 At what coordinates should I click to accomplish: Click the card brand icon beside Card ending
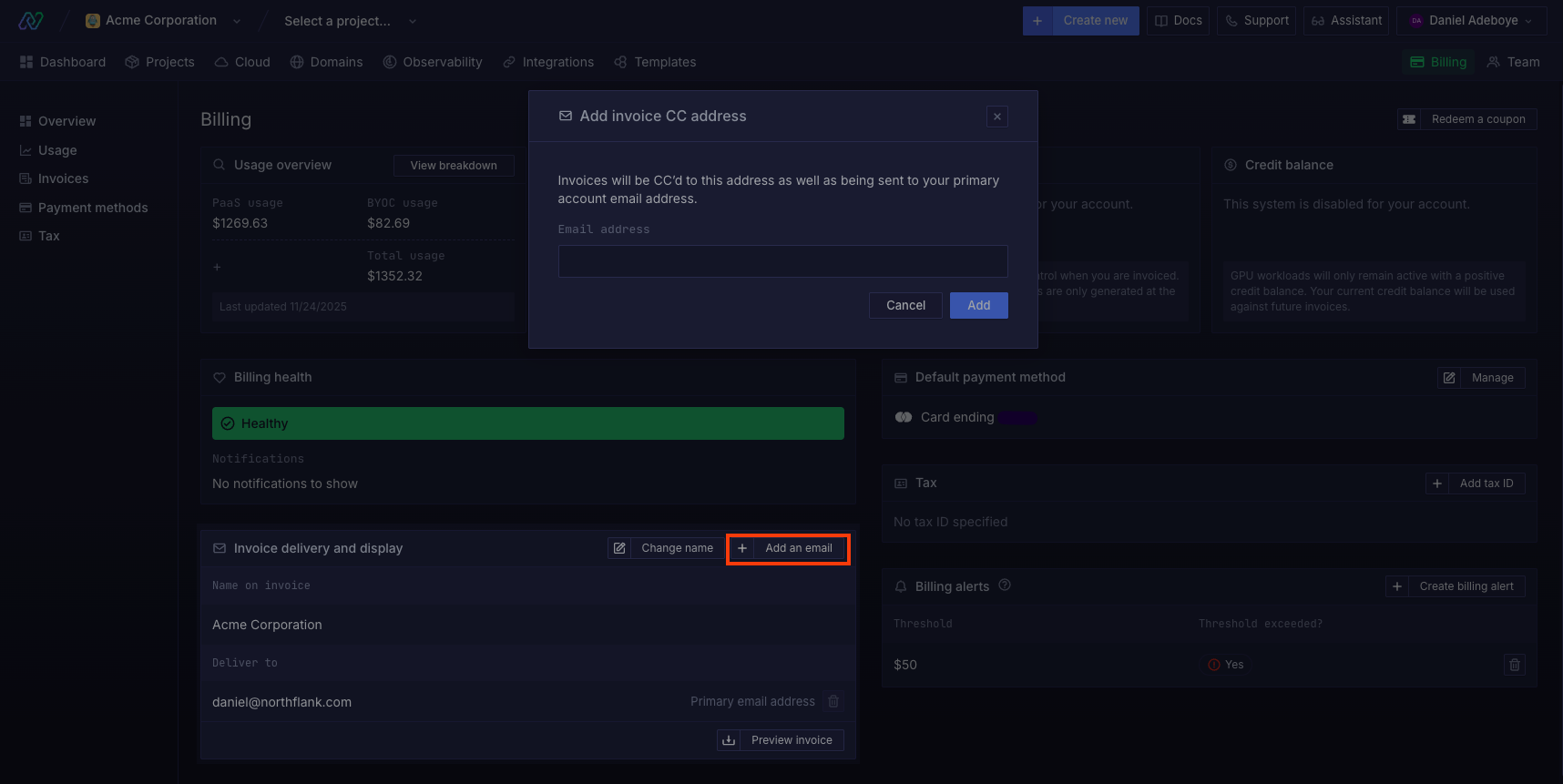[x=904, y=417]
